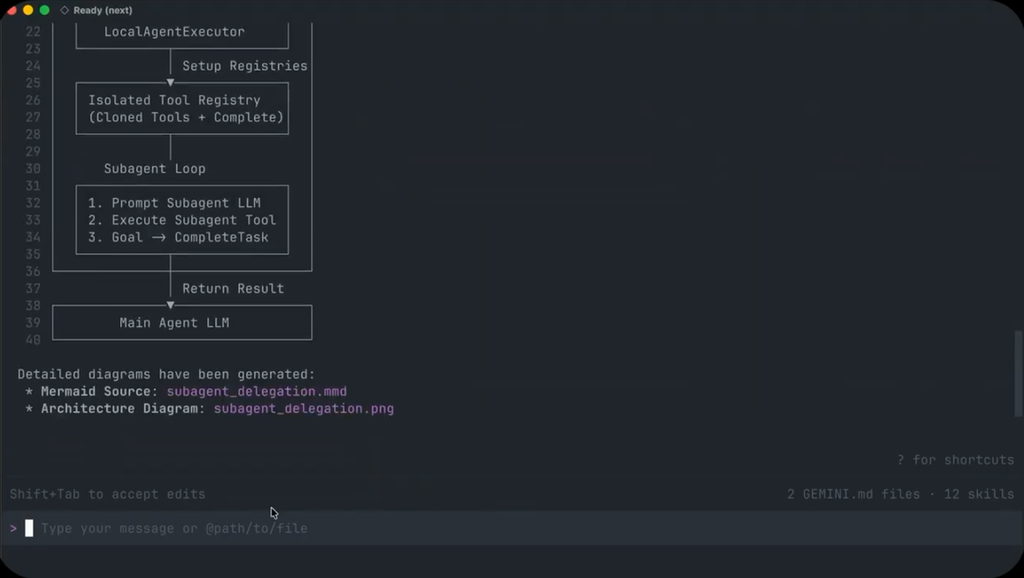The image size is (1024, 578).
Task: Click the 'Subagent Loop' label
Action: 155,169
